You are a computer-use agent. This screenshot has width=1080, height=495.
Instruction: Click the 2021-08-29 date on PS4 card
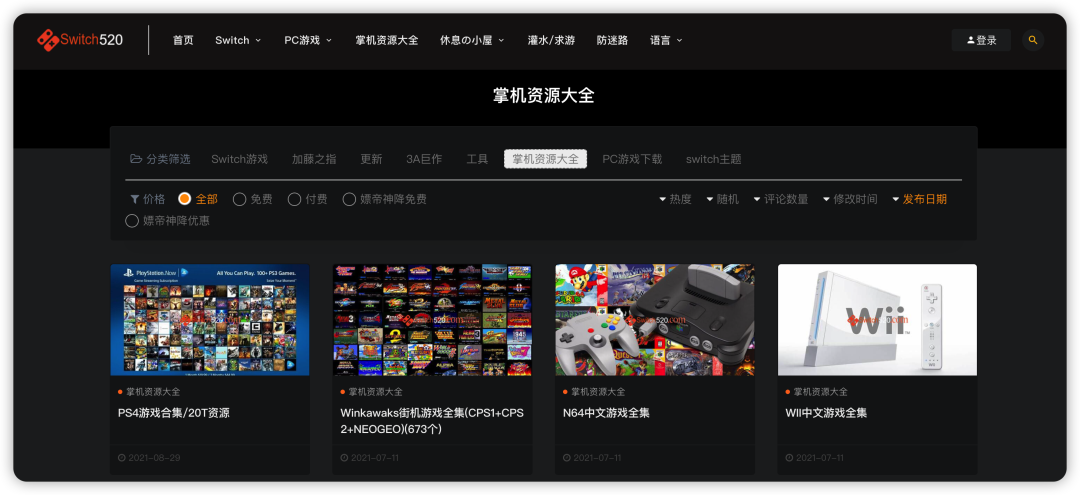click(x=155, y=457)
